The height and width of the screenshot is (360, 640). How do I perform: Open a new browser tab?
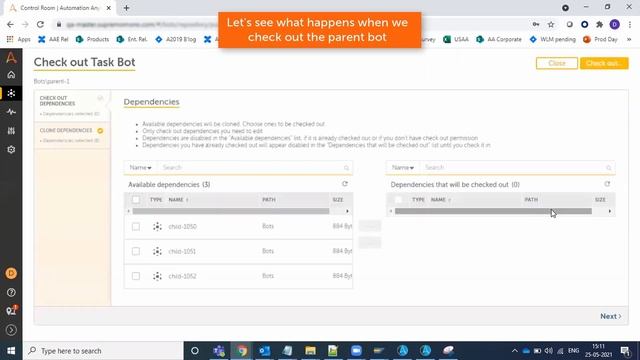click(126, 8)
